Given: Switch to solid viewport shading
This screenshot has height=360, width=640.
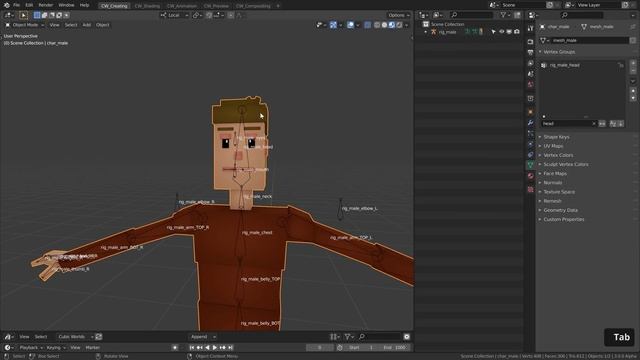Looking at the screenshot, I should 384,25.
